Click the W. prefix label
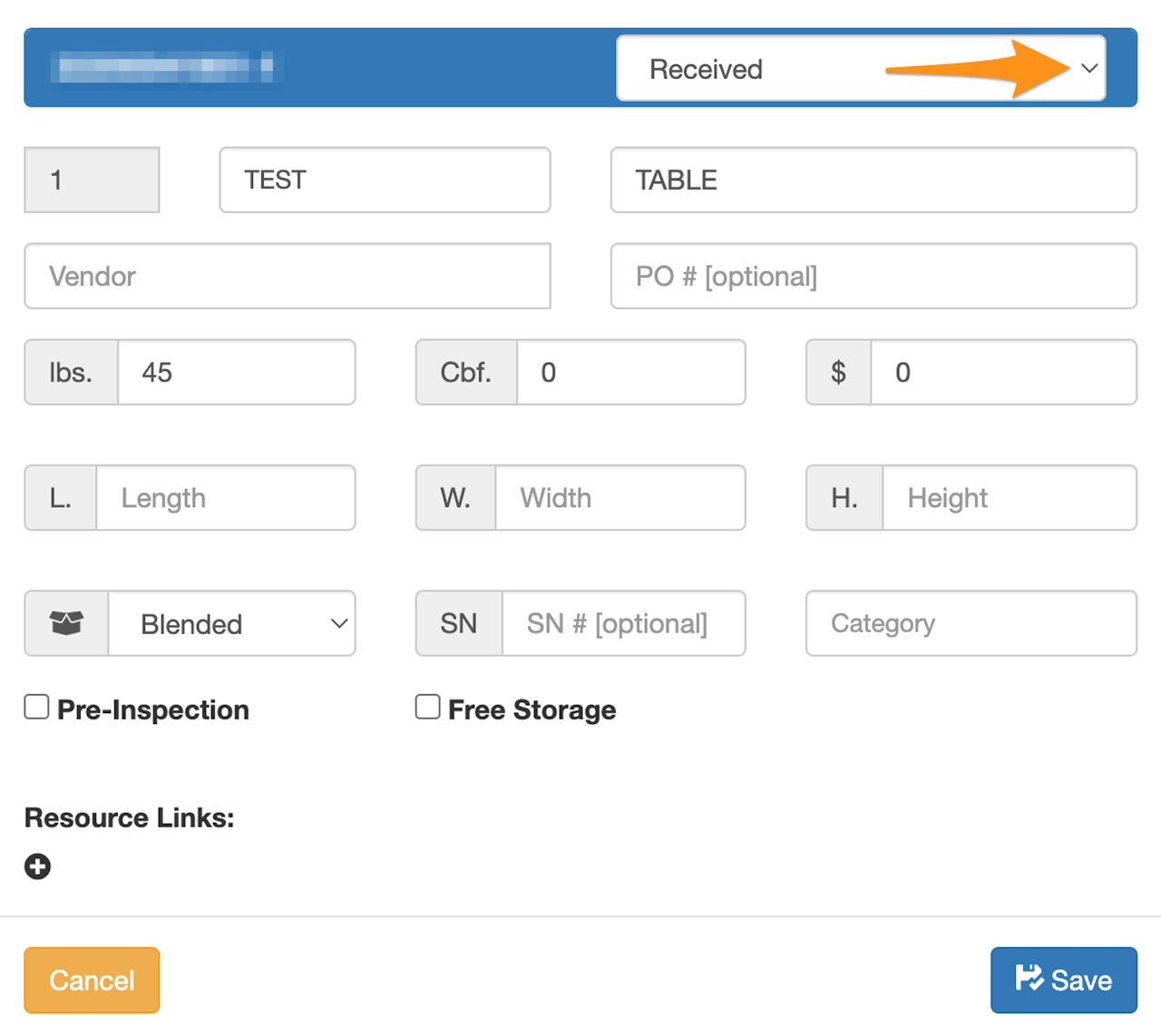1161x1036 pixels. click(x=455, y=498)
